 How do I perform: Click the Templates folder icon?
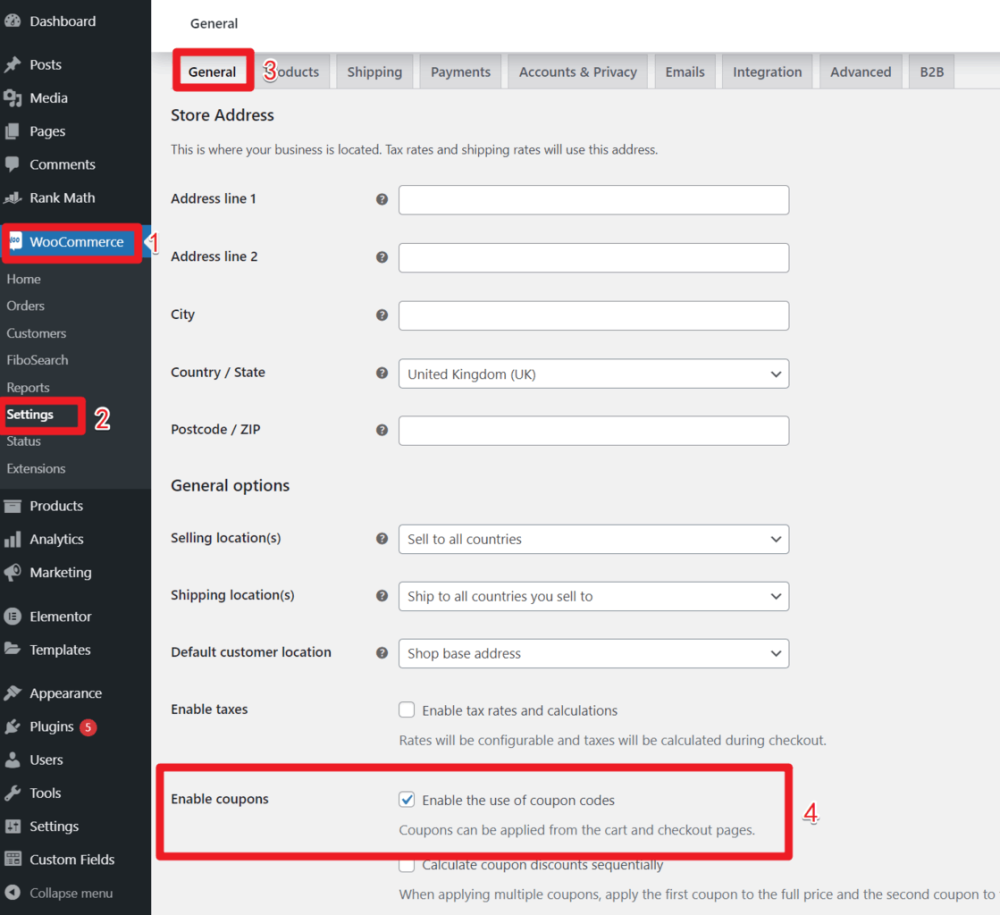click(x=13, y=650)
